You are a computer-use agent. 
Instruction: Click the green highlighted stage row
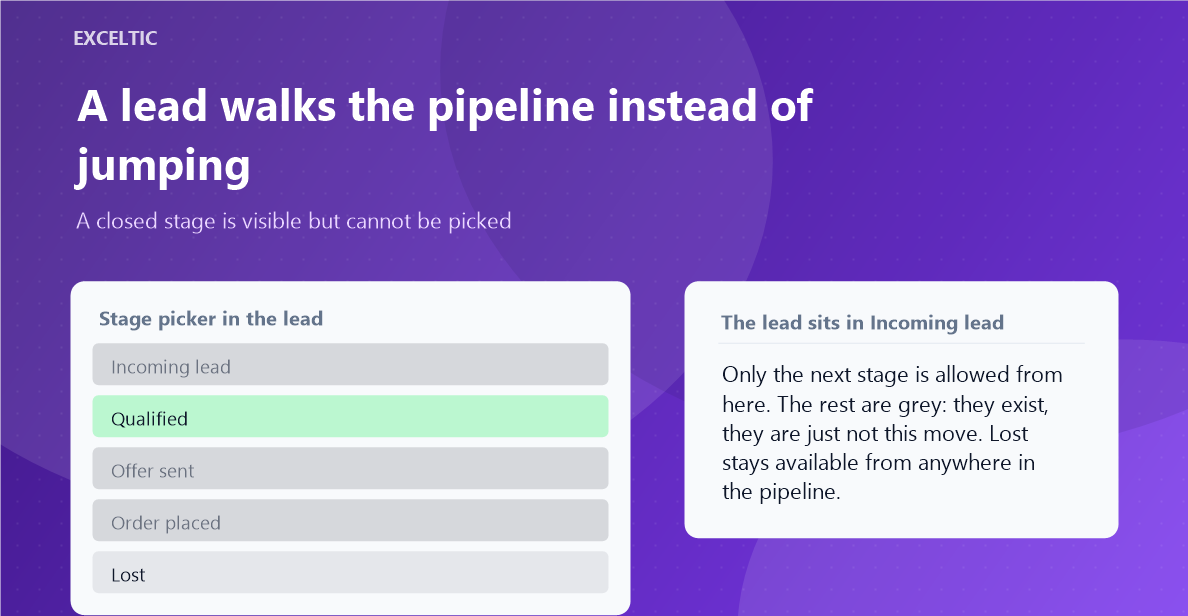(x=350, y=416)
